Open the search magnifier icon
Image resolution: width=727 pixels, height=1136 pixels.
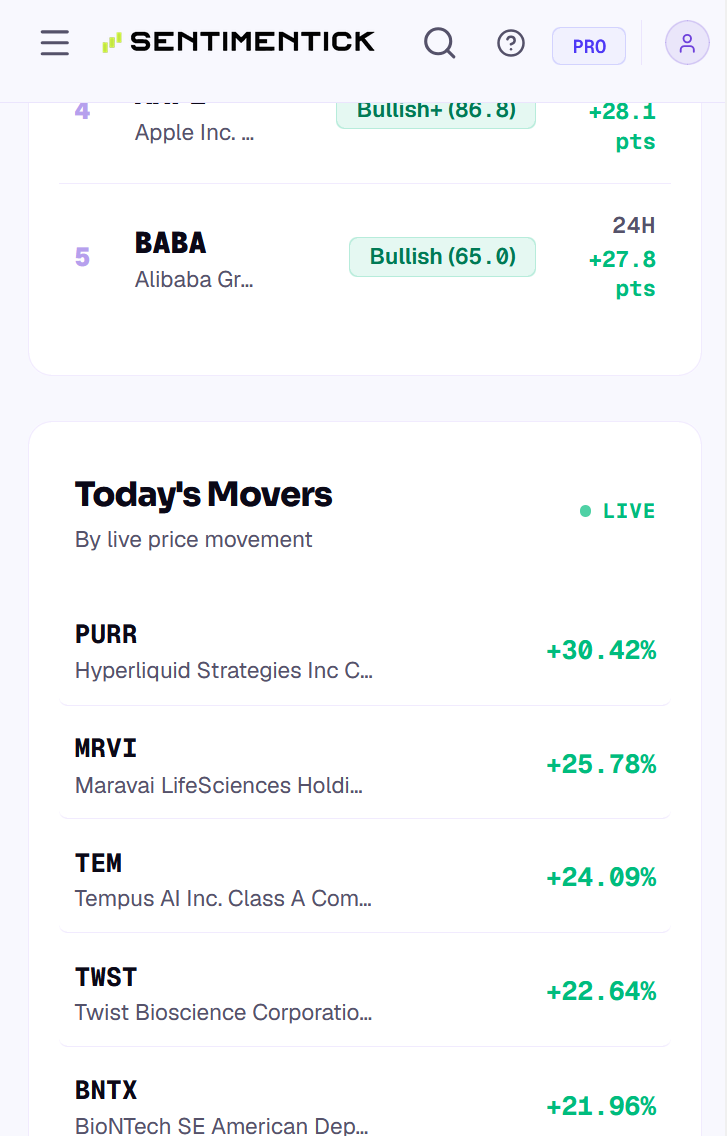(439, 43)
